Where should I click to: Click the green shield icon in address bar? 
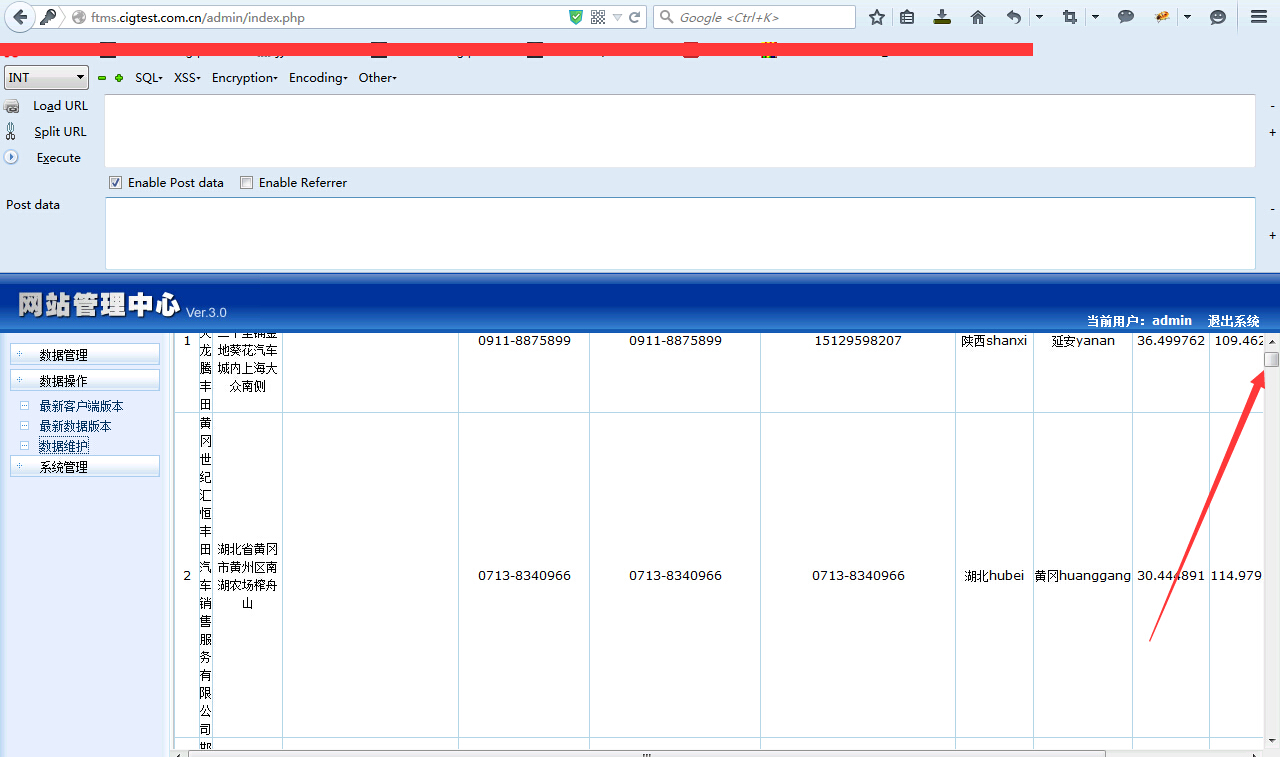point(576,17)
